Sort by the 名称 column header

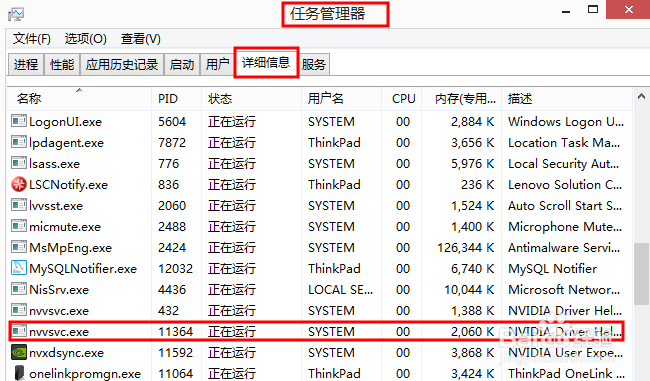tap(79, 99)
